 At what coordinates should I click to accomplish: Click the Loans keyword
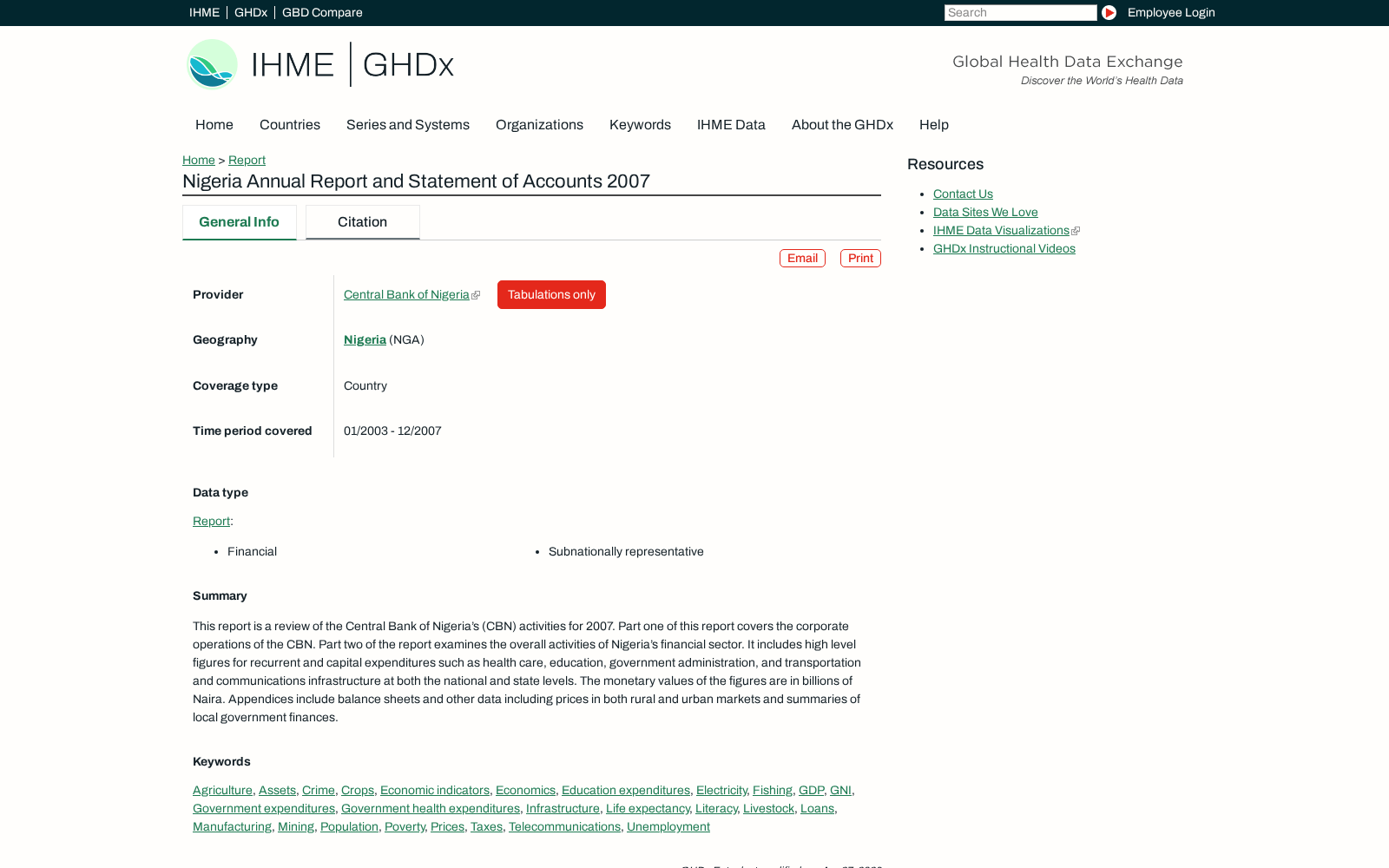817,809
